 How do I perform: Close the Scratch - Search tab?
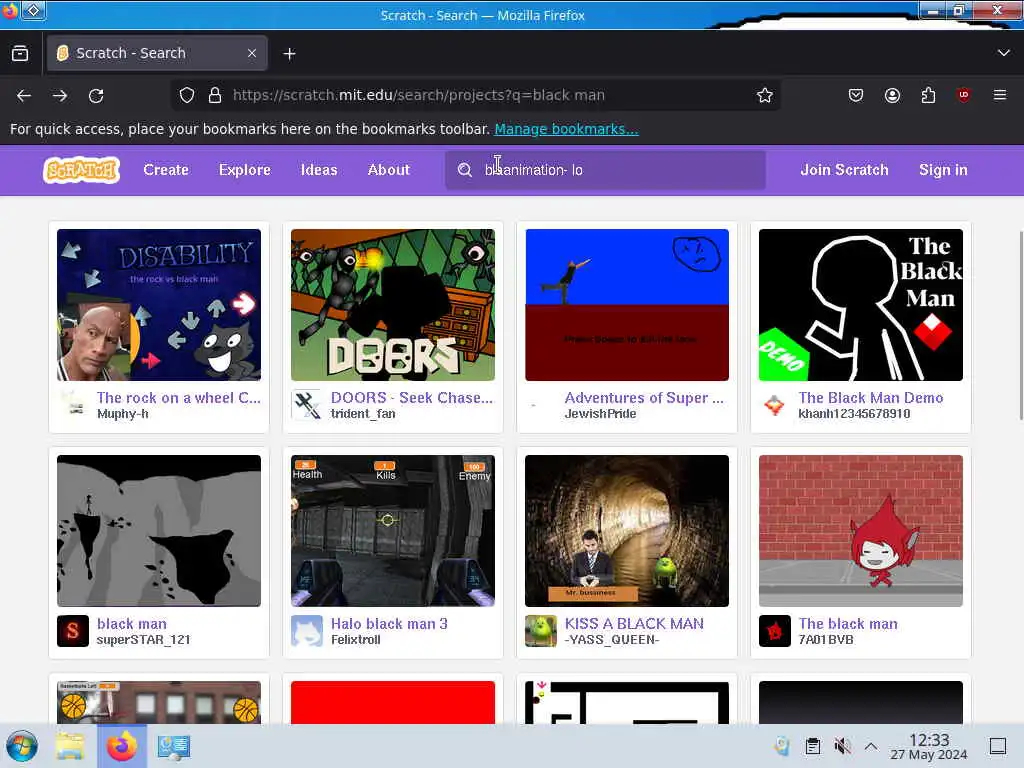pos(252,53)
